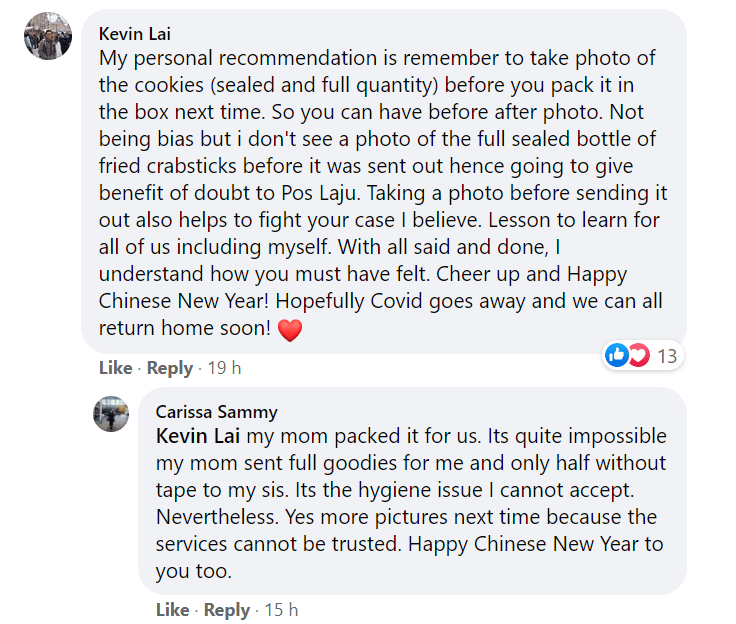This screenshot has height=624, width=736.
Task: Open the 19 h timestamp link
Action: click(x=224, y=368)
